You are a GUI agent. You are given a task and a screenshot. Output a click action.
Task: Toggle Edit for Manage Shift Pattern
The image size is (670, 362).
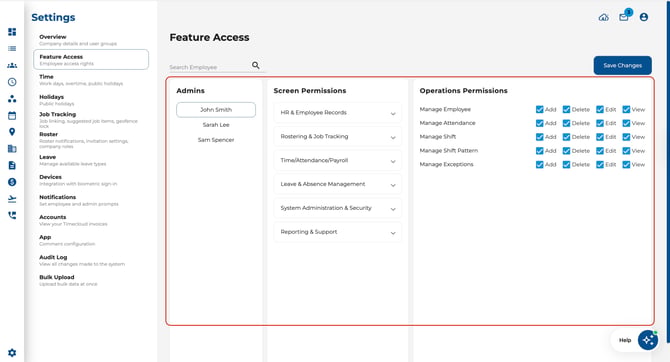click(600, 151)
